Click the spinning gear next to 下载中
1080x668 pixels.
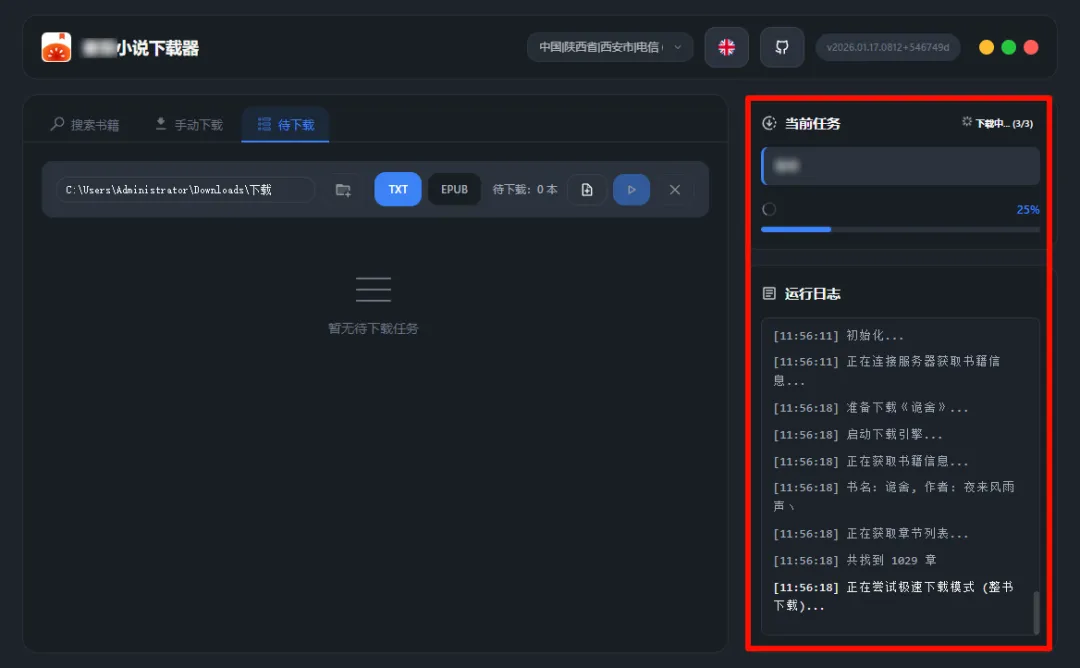967,122
